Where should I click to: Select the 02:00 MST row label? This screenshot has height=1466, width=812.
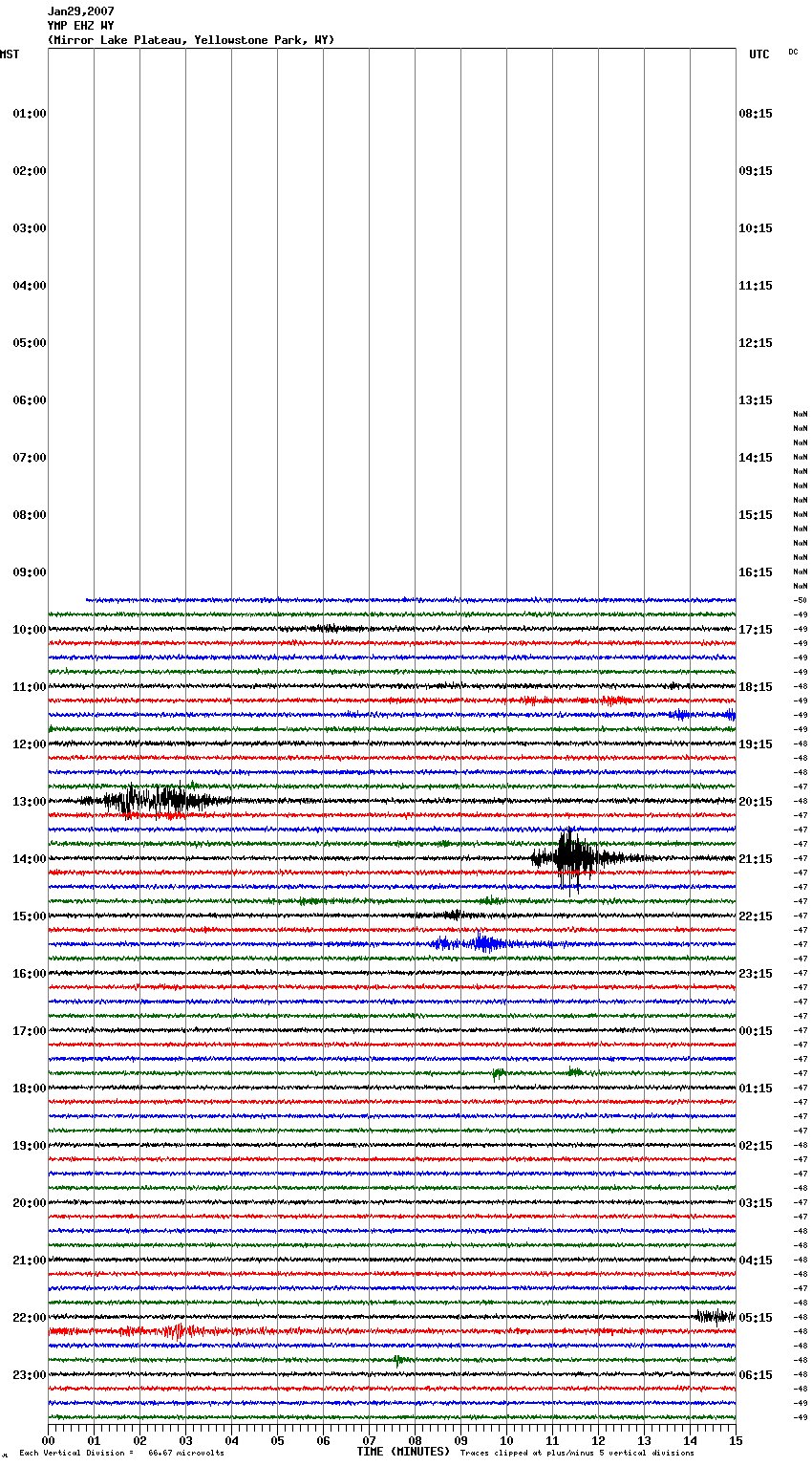[x=30, y=171]
